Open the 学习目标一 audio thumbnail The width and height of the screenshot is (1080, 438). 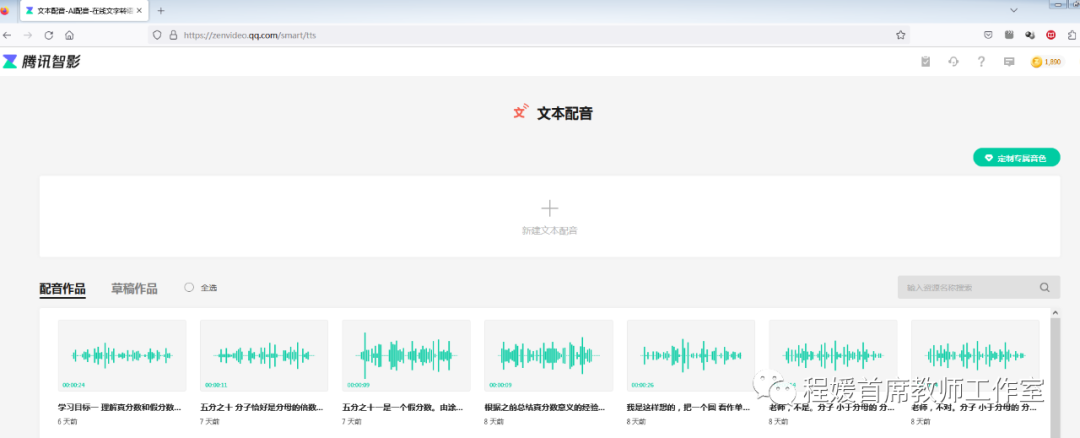(122, 355)
